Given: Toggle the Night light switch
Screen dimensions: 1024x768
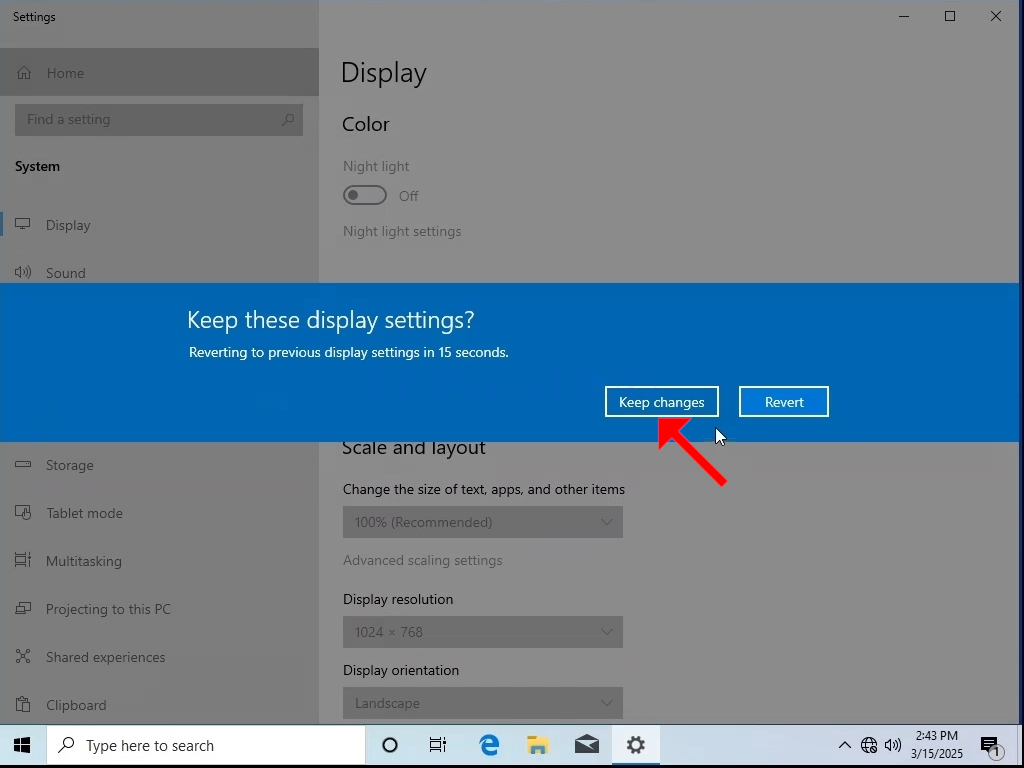Looking at the screenshot, I should coord(365,195).
